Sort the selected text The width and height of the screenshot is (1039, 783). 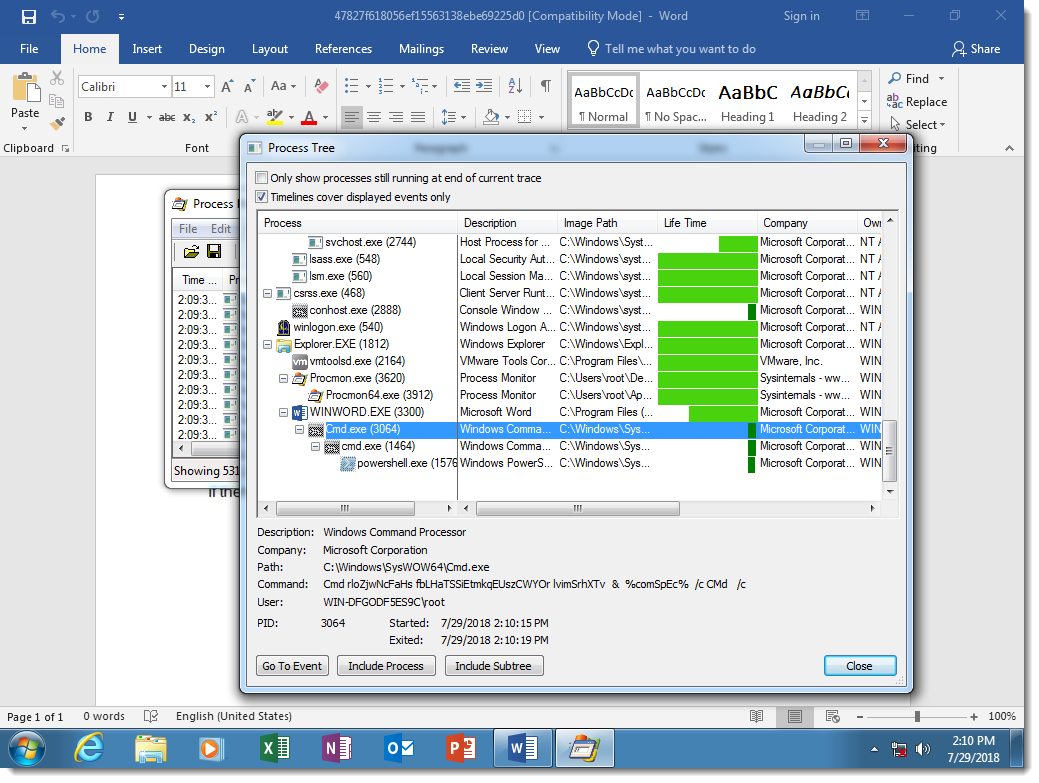tap(516, 86)
